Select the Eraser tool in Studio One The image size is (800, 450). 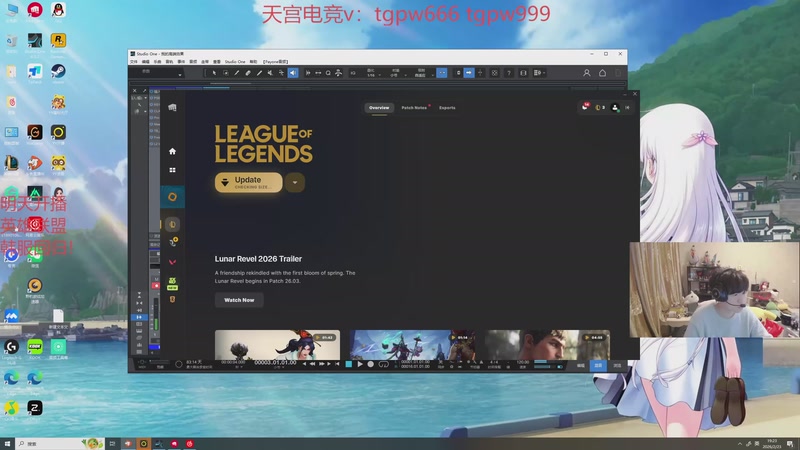[248, 73]
